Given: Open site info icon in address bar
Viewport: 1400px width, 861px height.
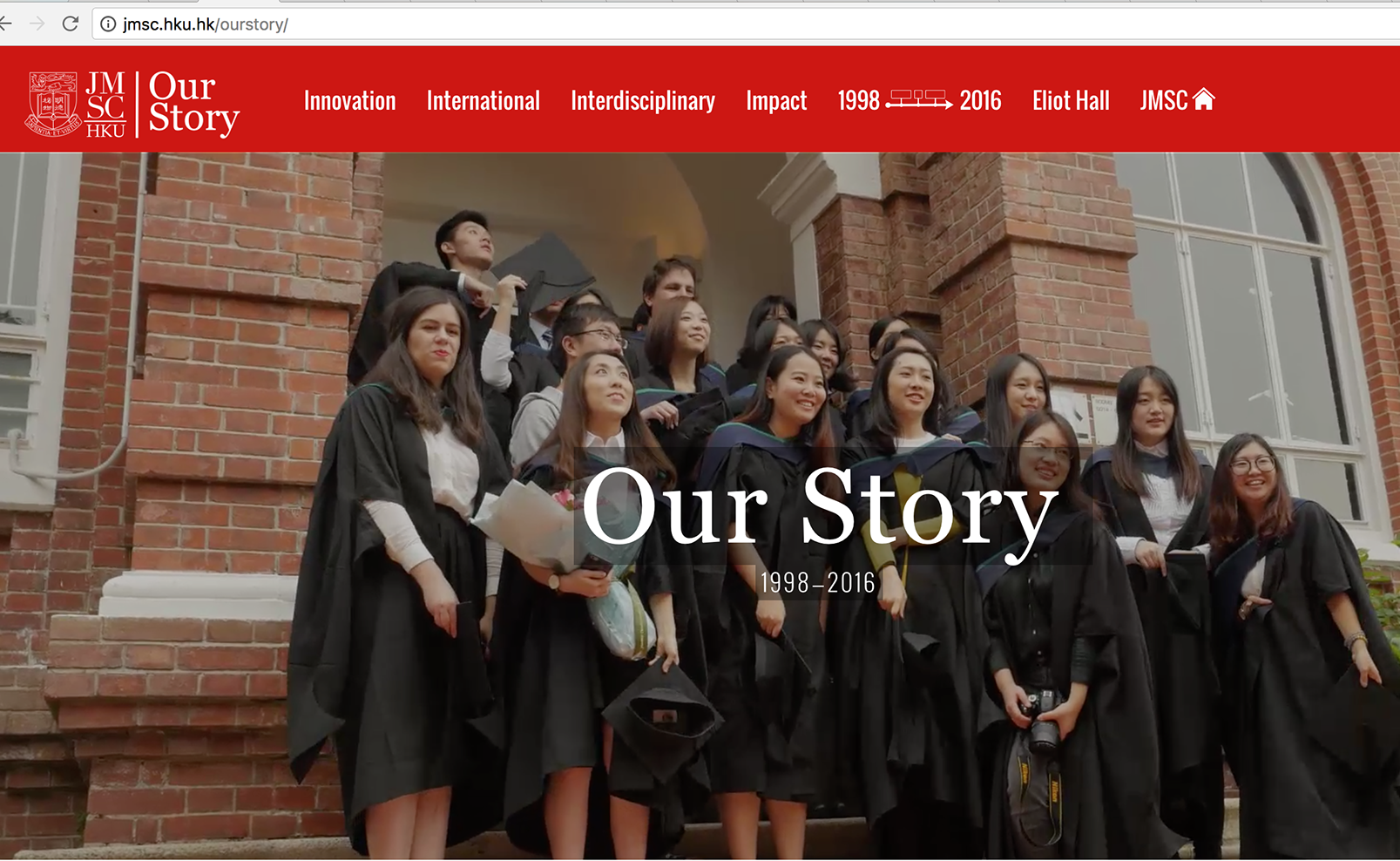Looking at the screenshot, I should 108,24.
